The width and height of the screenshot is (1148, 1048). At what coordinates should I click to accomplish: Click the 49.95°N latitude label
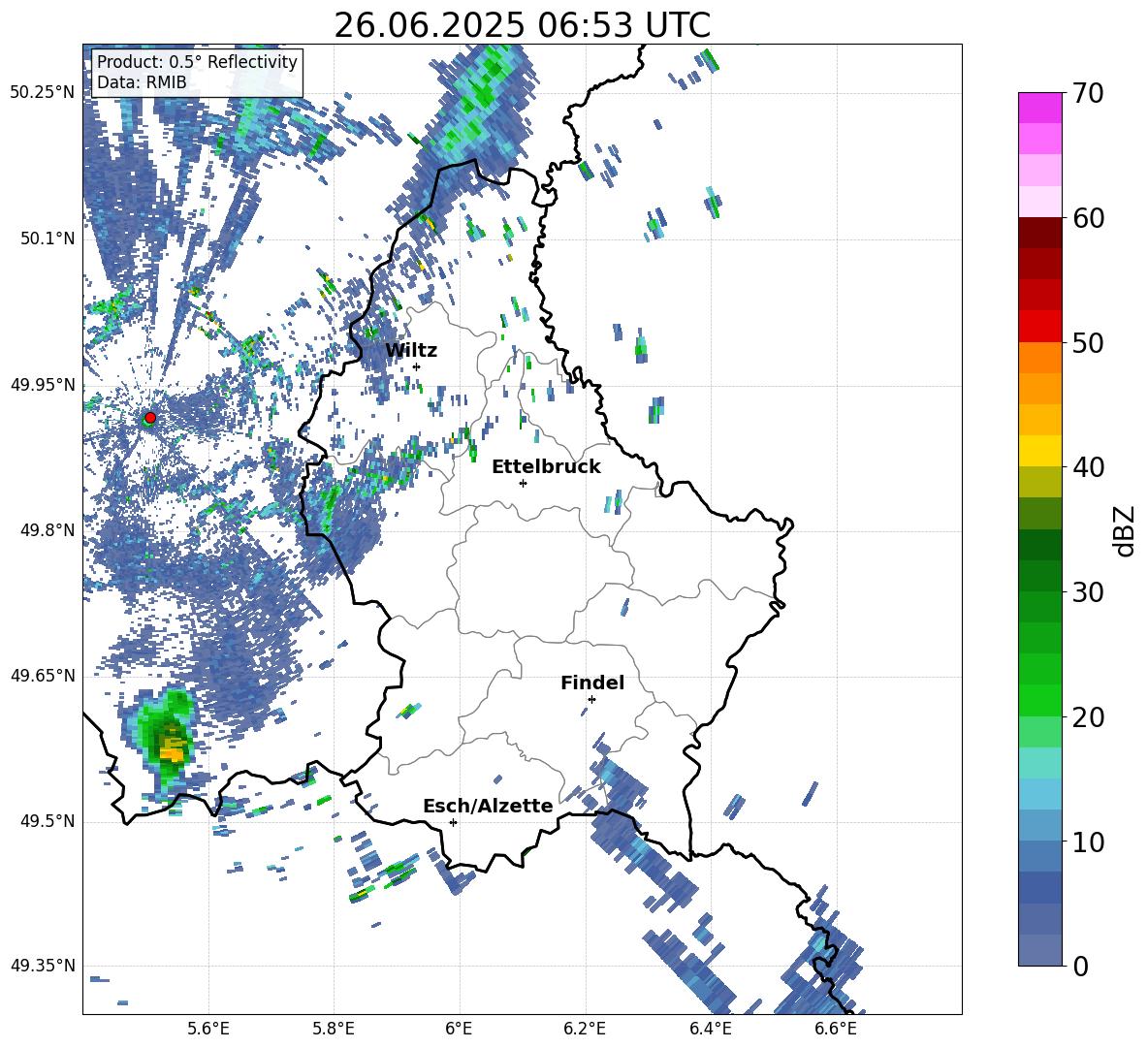tap(43, 385)
